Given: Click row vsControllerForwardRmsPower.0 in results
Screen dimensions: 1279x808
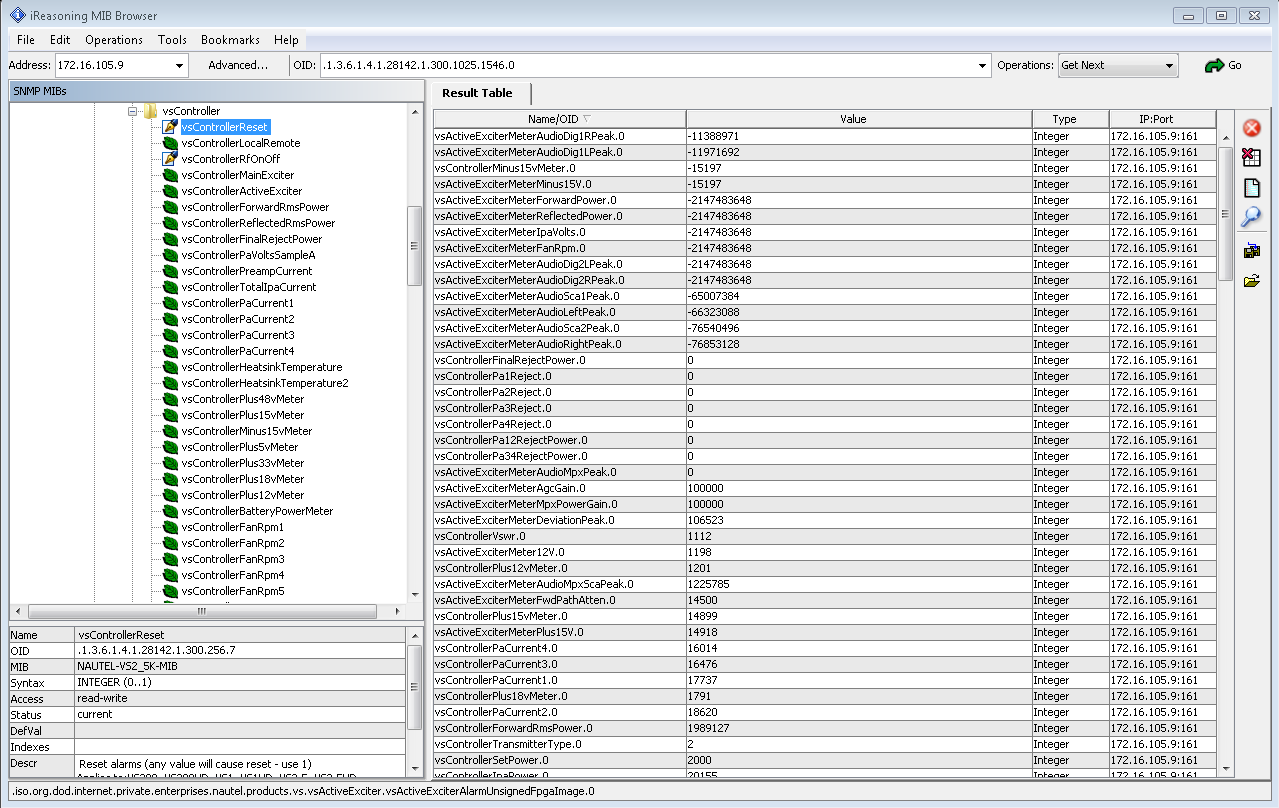Looking at the screenshot, I should (x=825, y=728).
